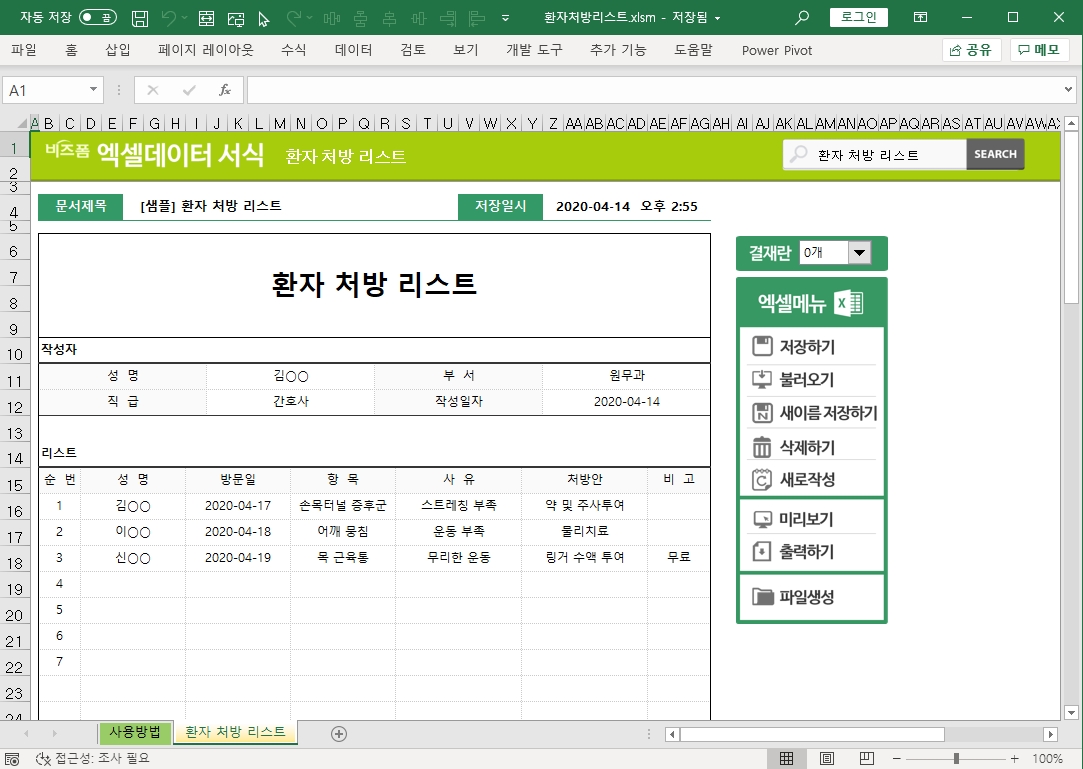Open the 삽입 ribbon tab
Screen dimensions: 1083x769
(x=118, y=50)
